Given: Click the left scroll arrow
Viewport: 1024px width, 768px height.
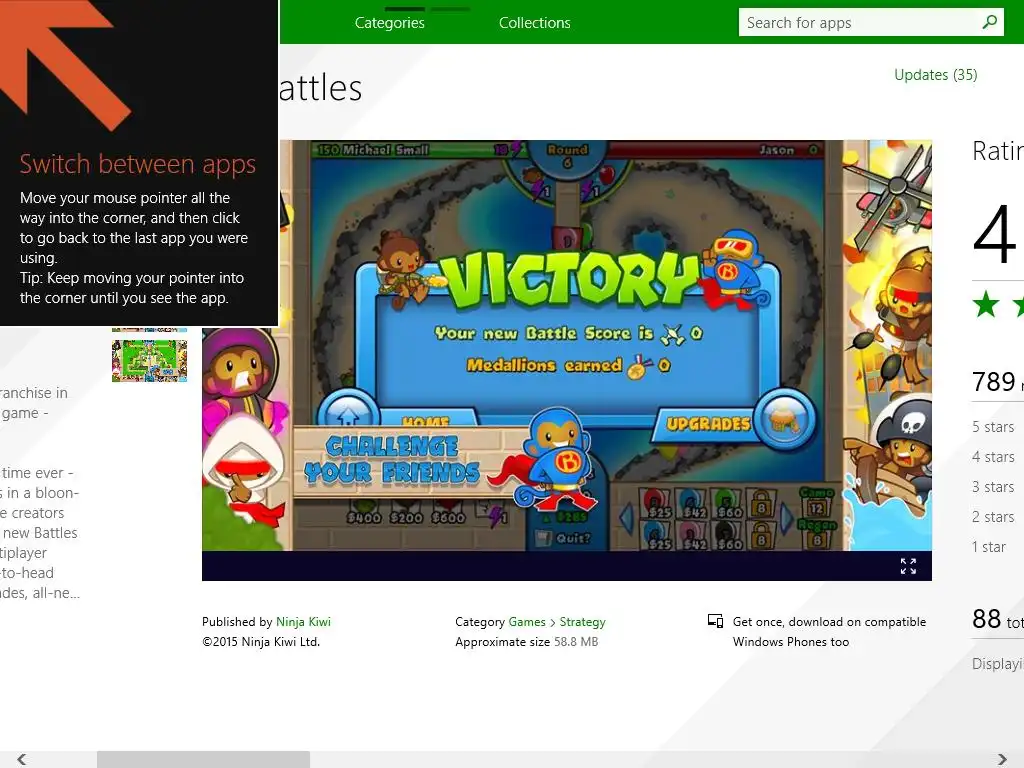Looking at the screenshot, I should coord(22,759).
